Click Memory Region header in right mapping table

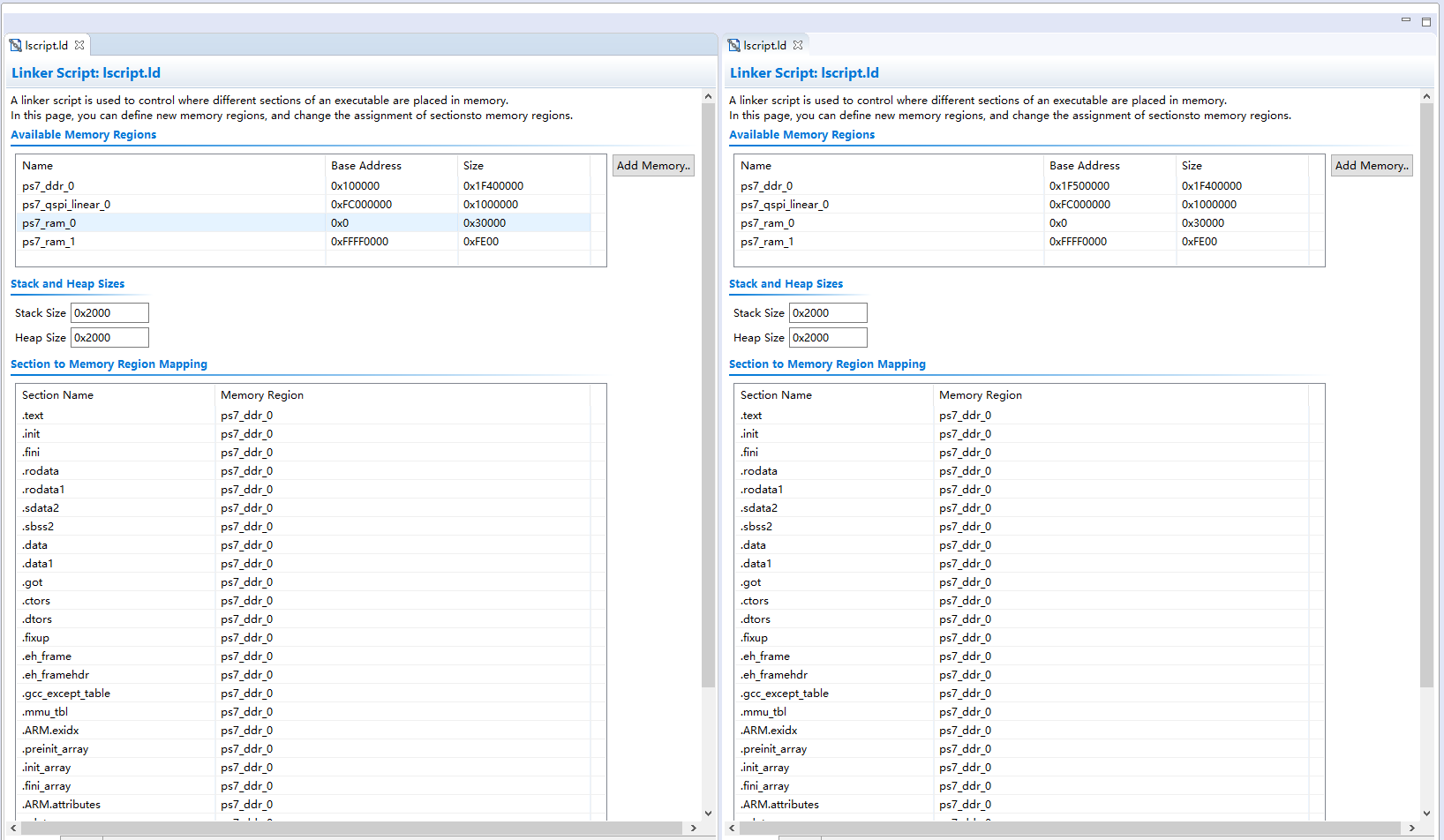pos(1121,395)
